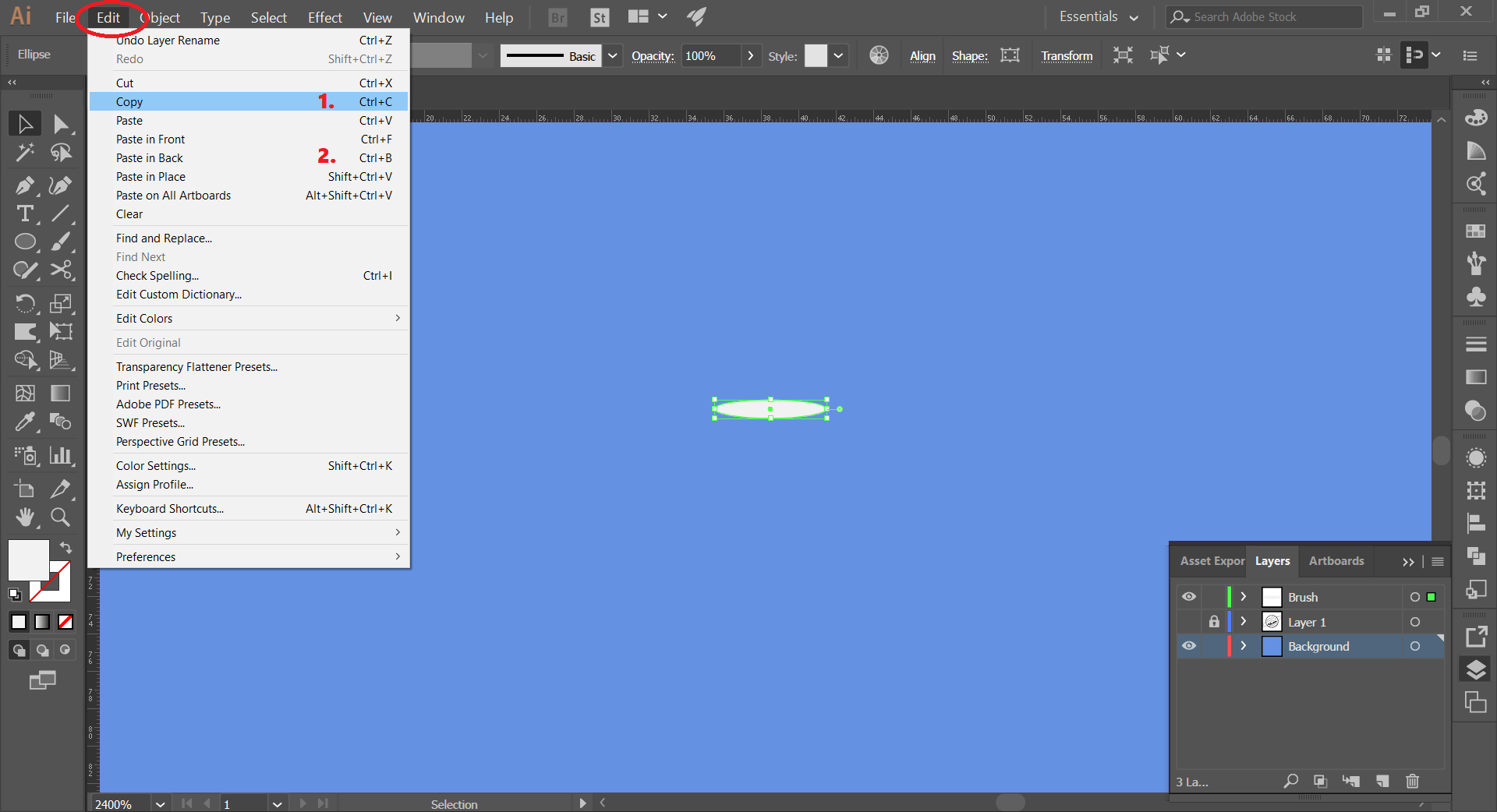The width and height of the screenshot is (1497, 812).
Task: Select the Direct Selection tool
Action: coord(61,124)
